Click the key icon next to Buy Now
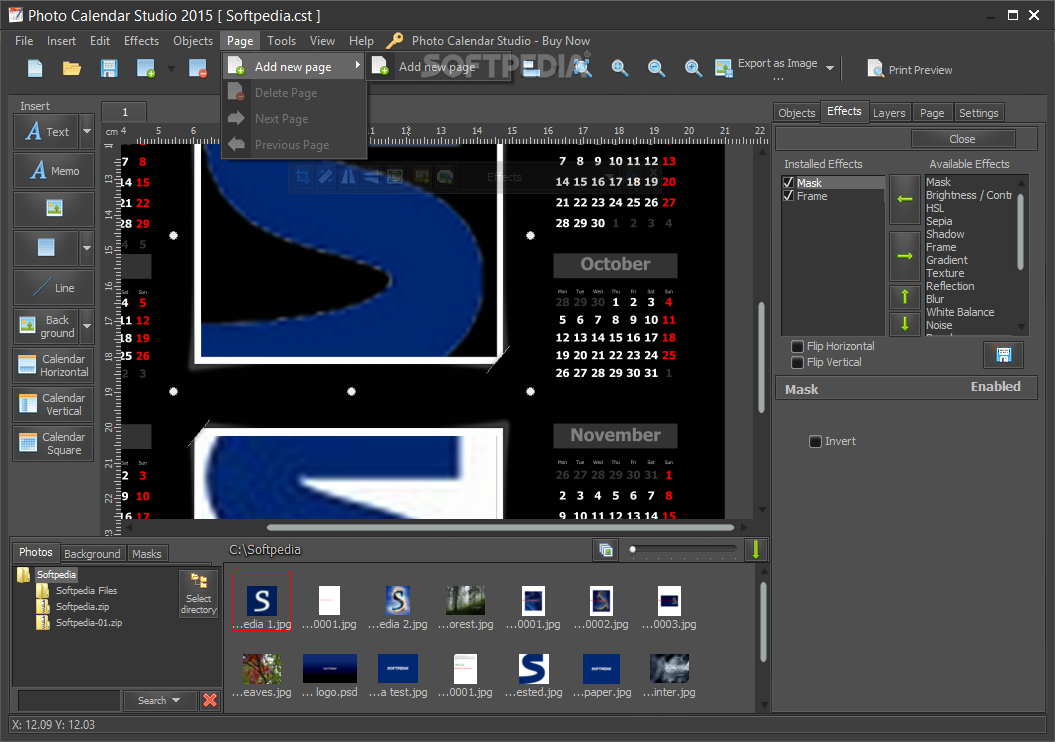This screenshot has width=1055, height=742. click(394, 40)
